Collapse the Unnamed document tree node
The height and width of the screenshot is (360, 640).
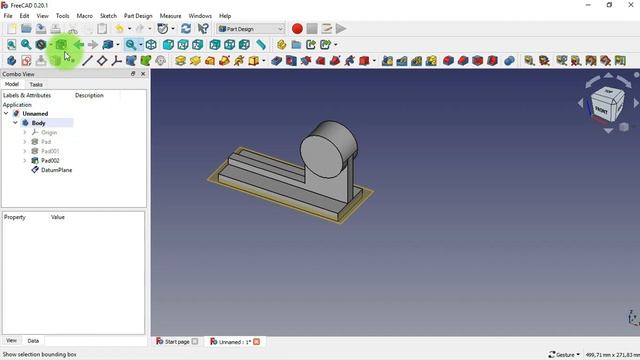(6, 113)
